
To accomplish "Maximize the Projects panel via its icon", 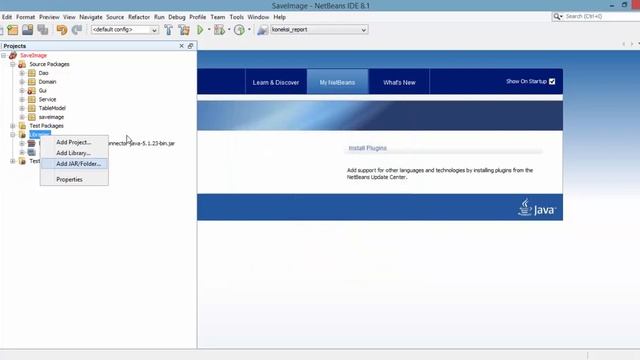I will (190, 46).
